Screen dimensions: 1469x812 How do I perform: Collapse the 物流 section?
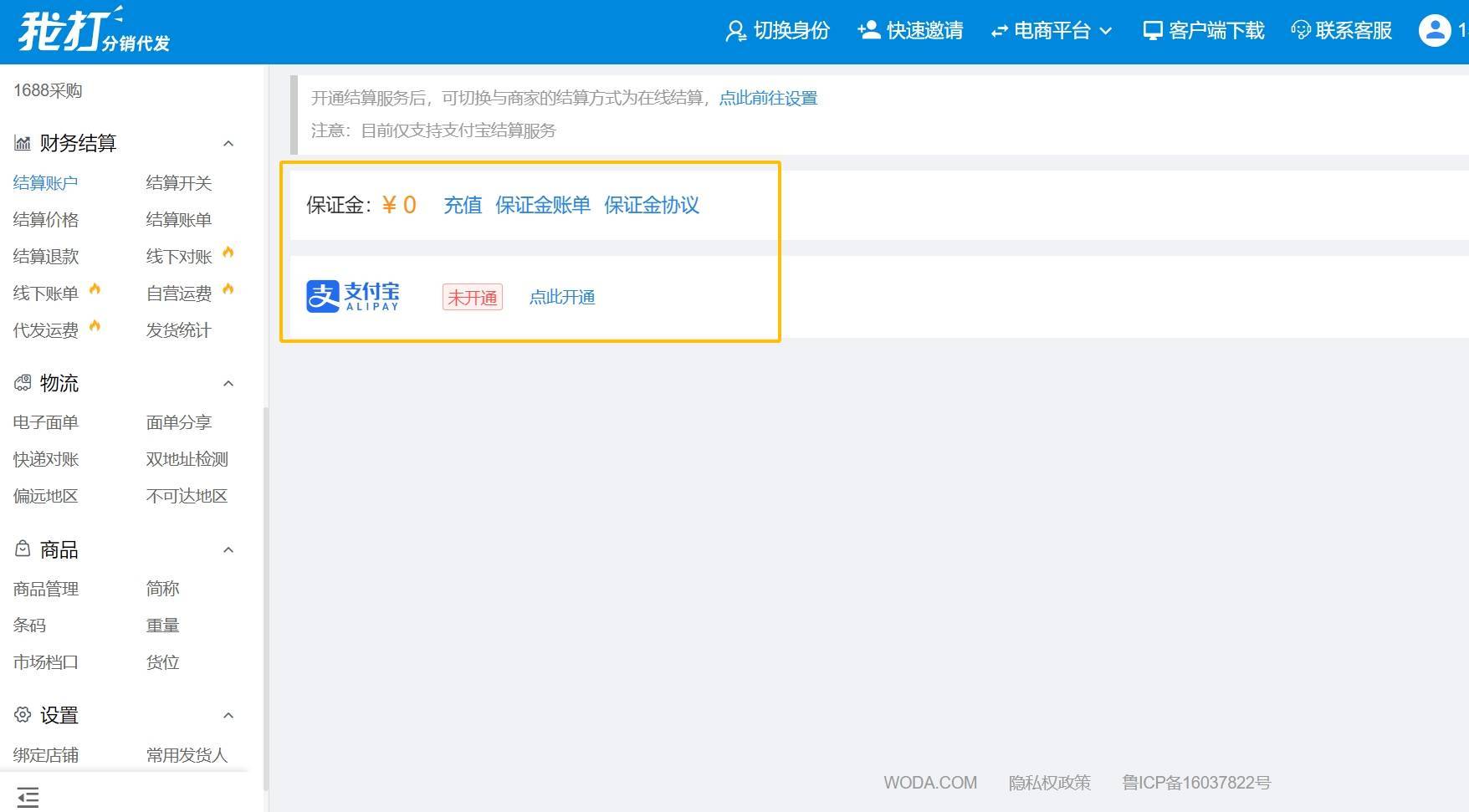(x=228, y=384)
